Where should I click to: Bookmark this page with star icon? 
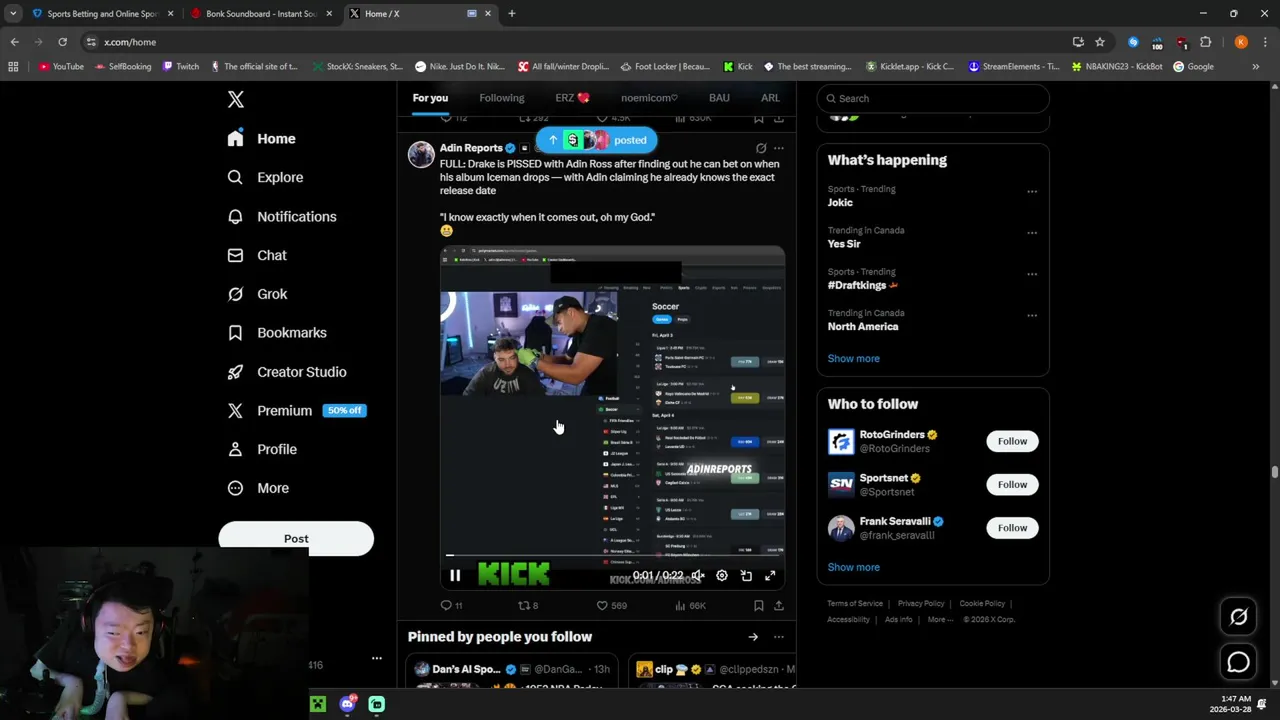pos(1100,42)
